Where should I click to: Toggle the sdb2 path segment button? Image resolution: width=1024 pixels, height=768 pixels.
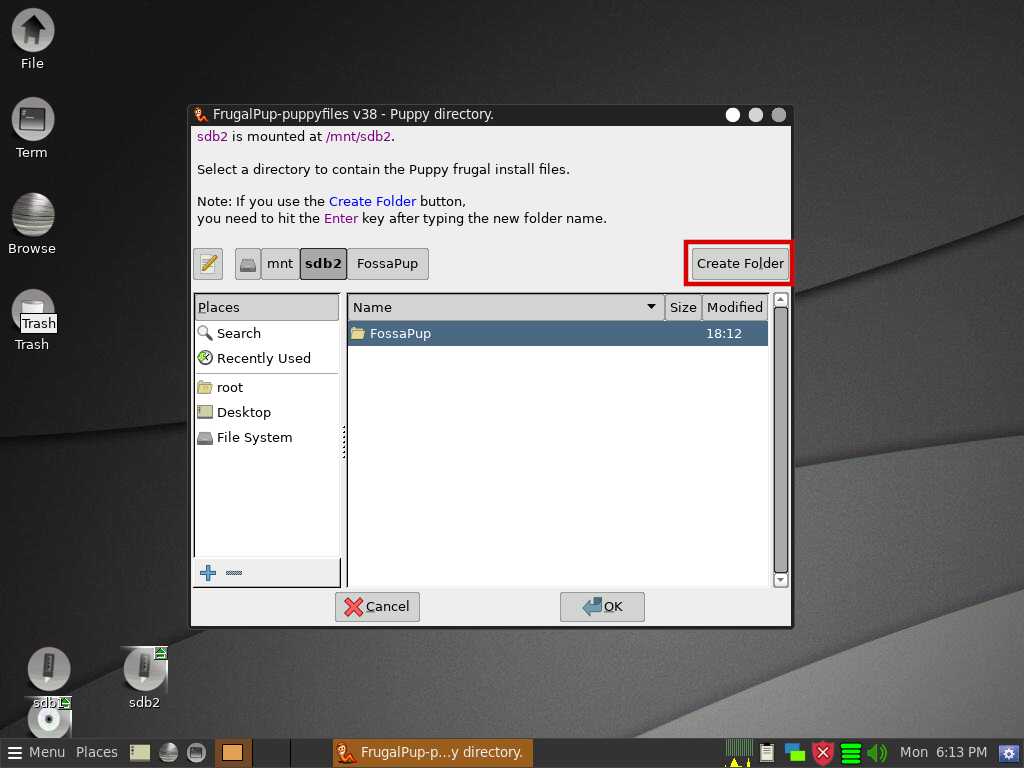[323, 264]
